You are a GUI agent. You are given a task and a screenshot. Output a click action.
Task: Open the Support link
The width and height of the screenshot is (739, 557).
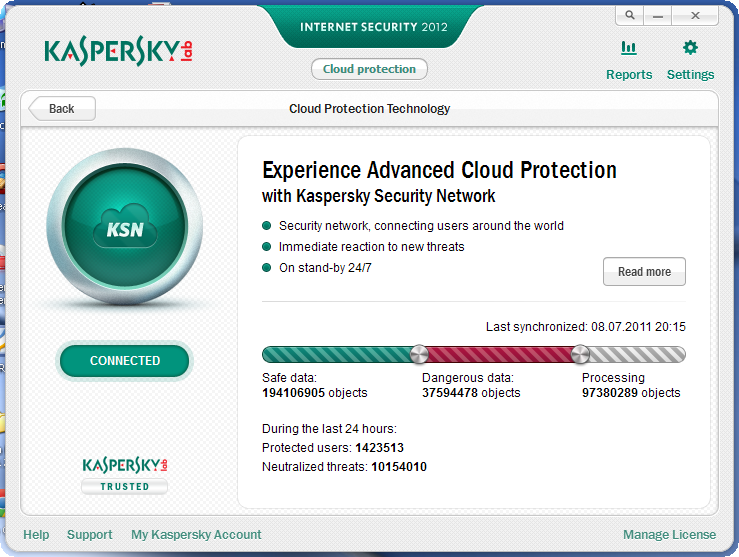tap(90, 534)
